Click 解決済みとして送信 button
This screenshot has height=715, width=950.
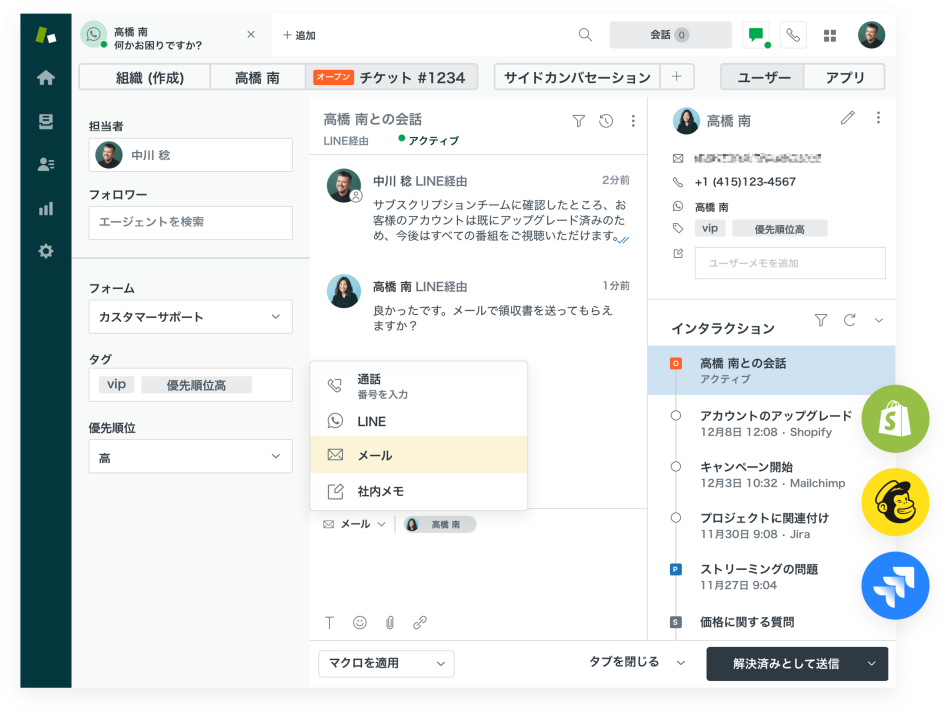tap(785, 664)
